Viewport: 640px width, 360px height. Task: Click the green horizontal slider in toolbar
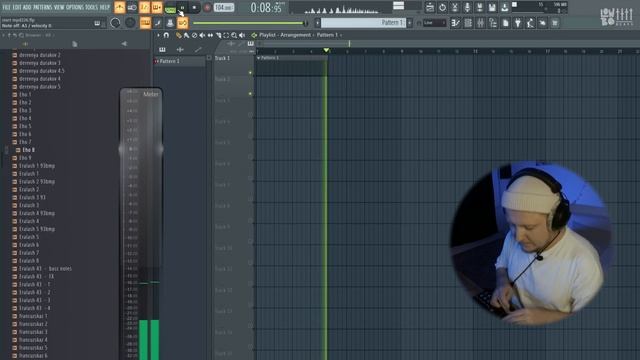[250, 23]
